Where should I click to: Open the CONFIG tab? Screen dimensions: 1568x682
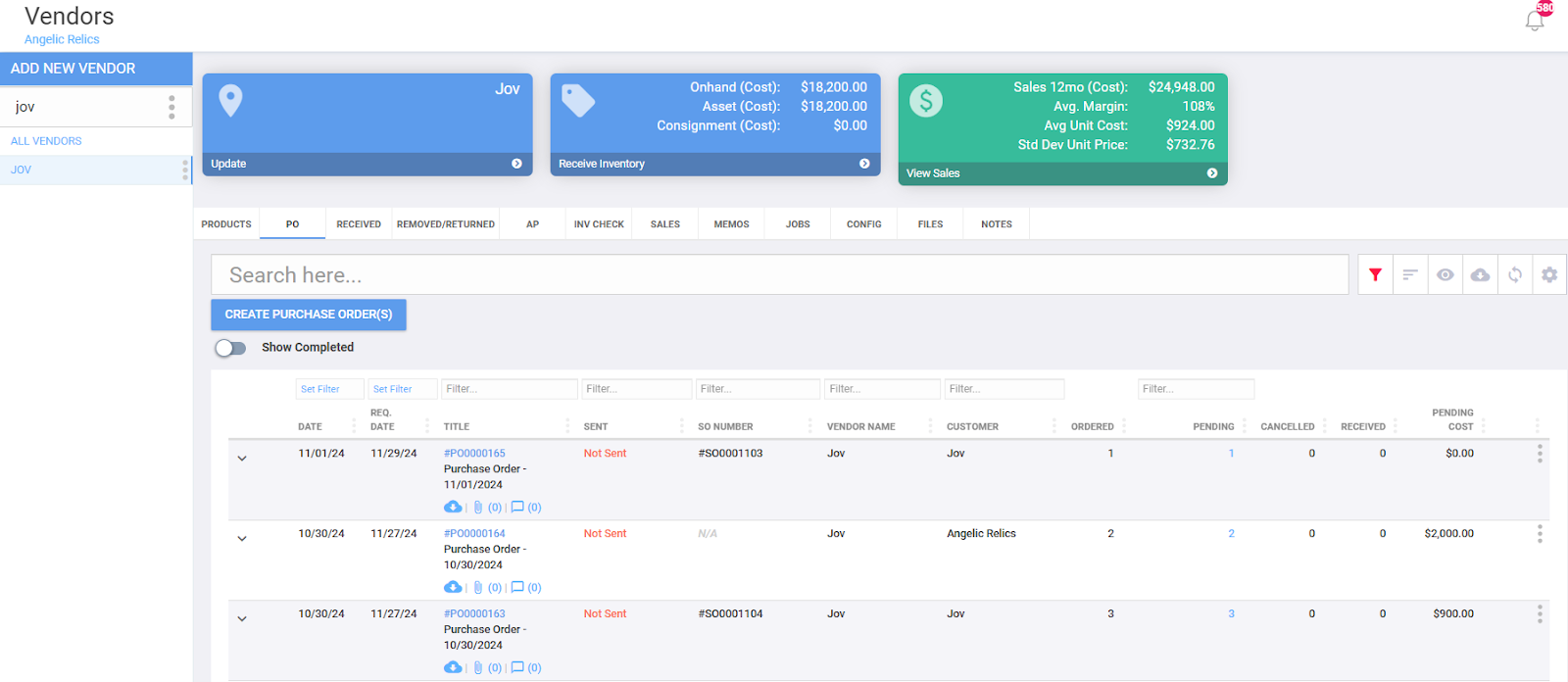point(864,224)
